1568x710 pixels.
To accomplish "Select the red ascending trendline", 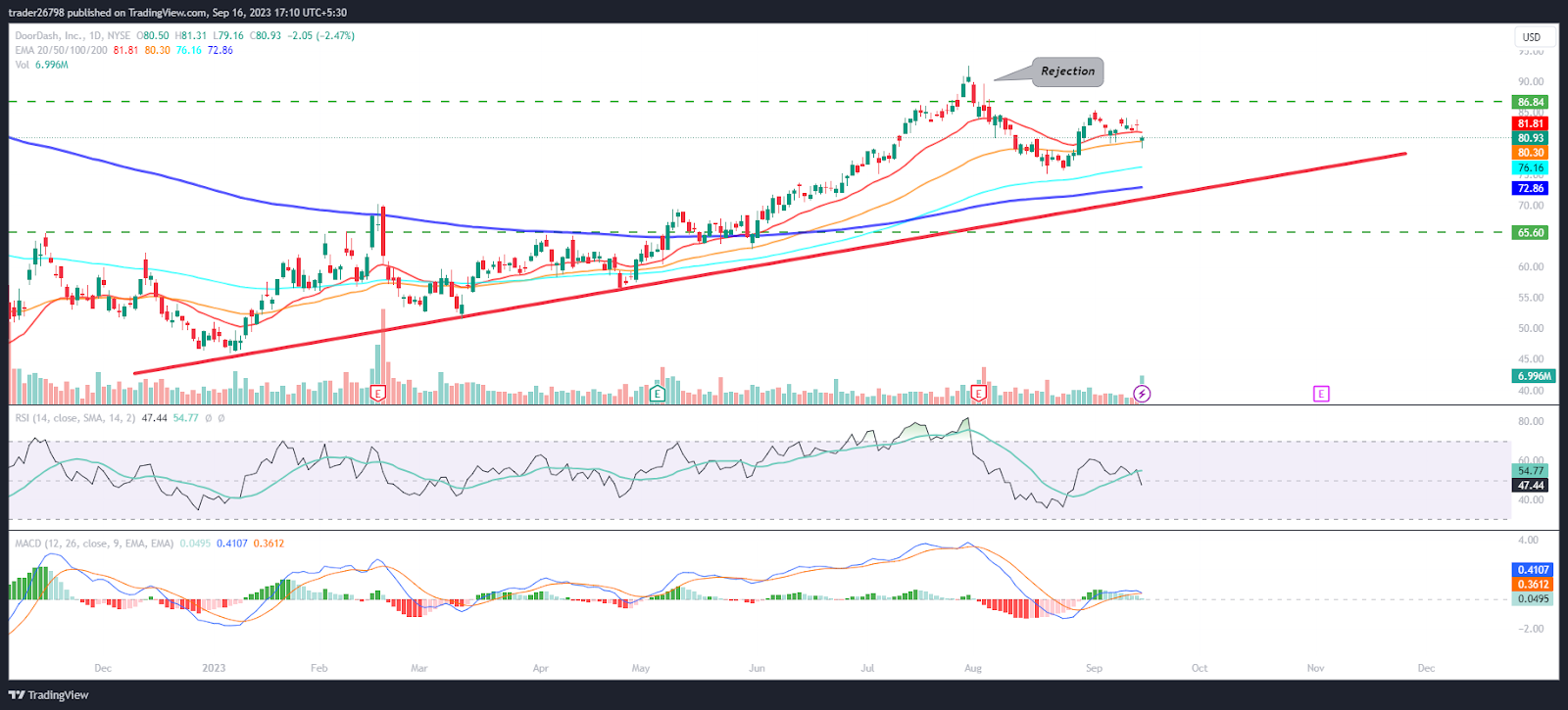I will click(769, 263).
